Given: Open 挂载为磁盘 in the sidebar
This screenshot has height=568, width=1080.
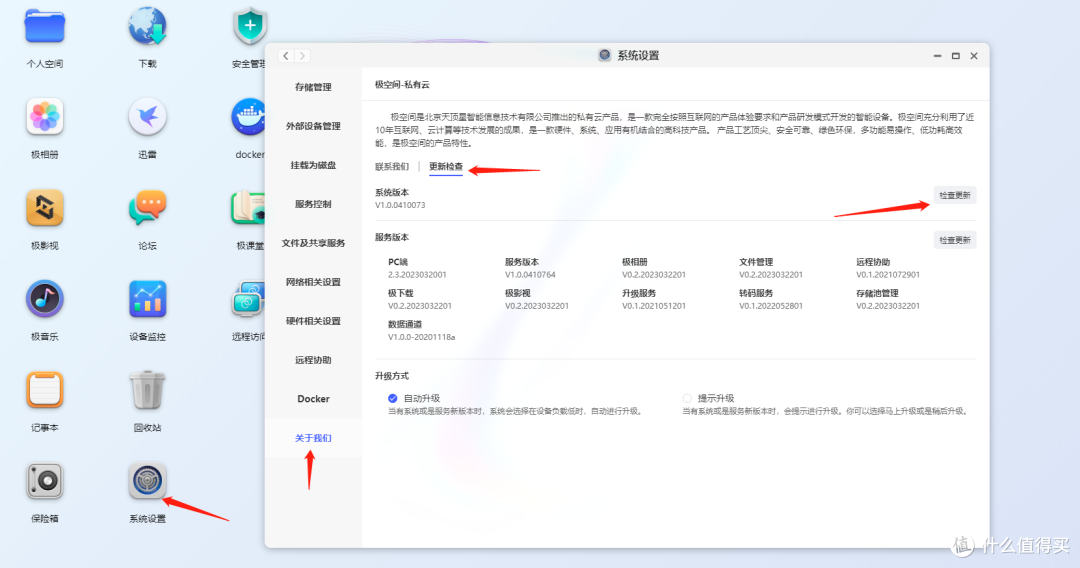Looking at the screenshot, I should click(x=313, y=165).
